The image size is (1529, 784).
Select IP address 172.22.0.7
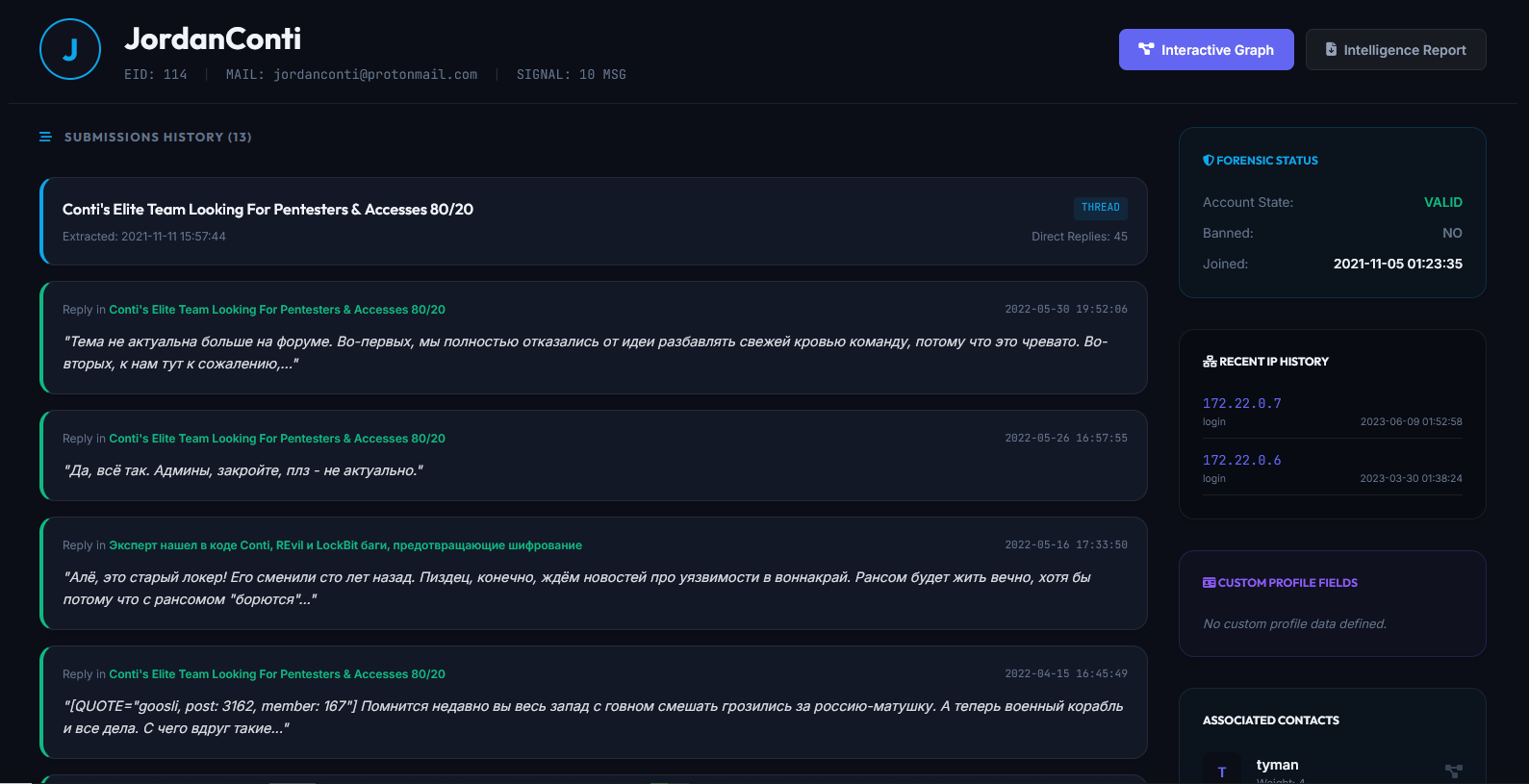tap(1242, 404)
